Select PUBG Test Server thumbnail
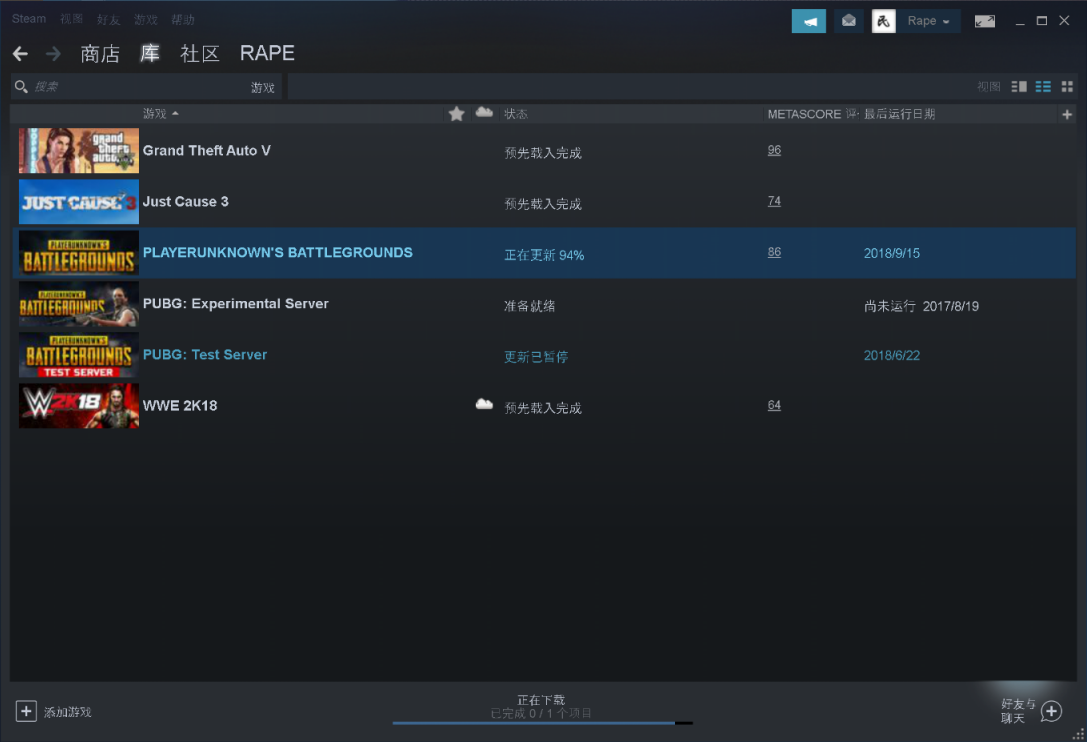Screen dimensions: 1087x742 click(x=78, y=355)
